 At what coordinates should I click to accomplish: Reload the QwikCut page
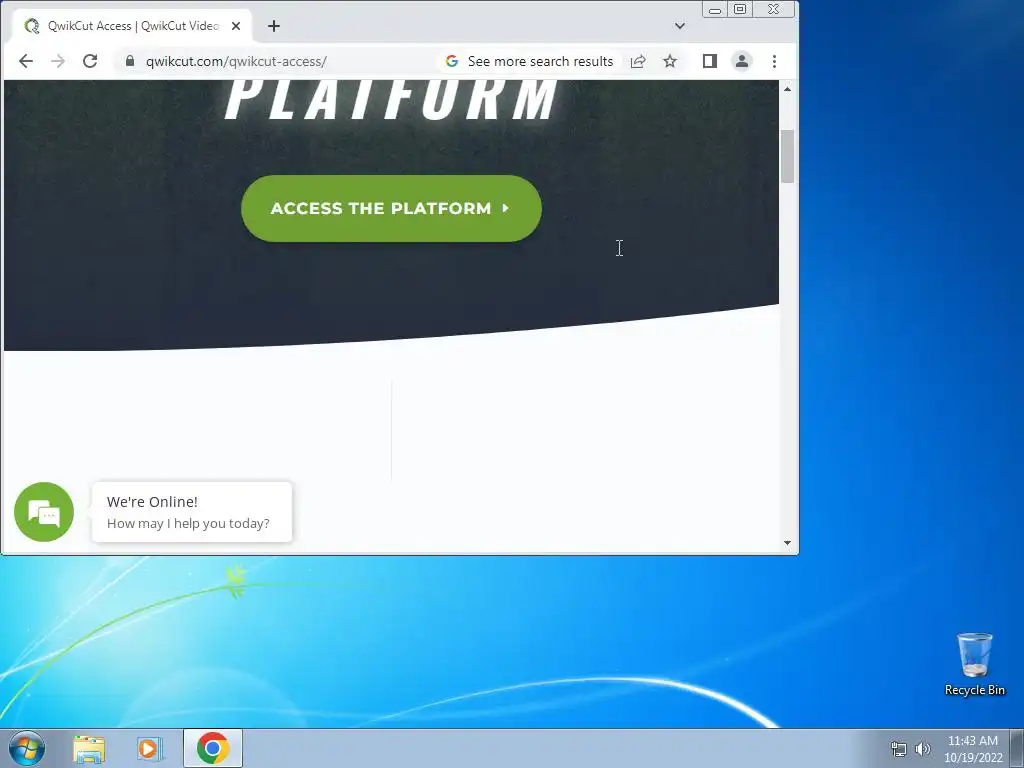pos(90,61)
